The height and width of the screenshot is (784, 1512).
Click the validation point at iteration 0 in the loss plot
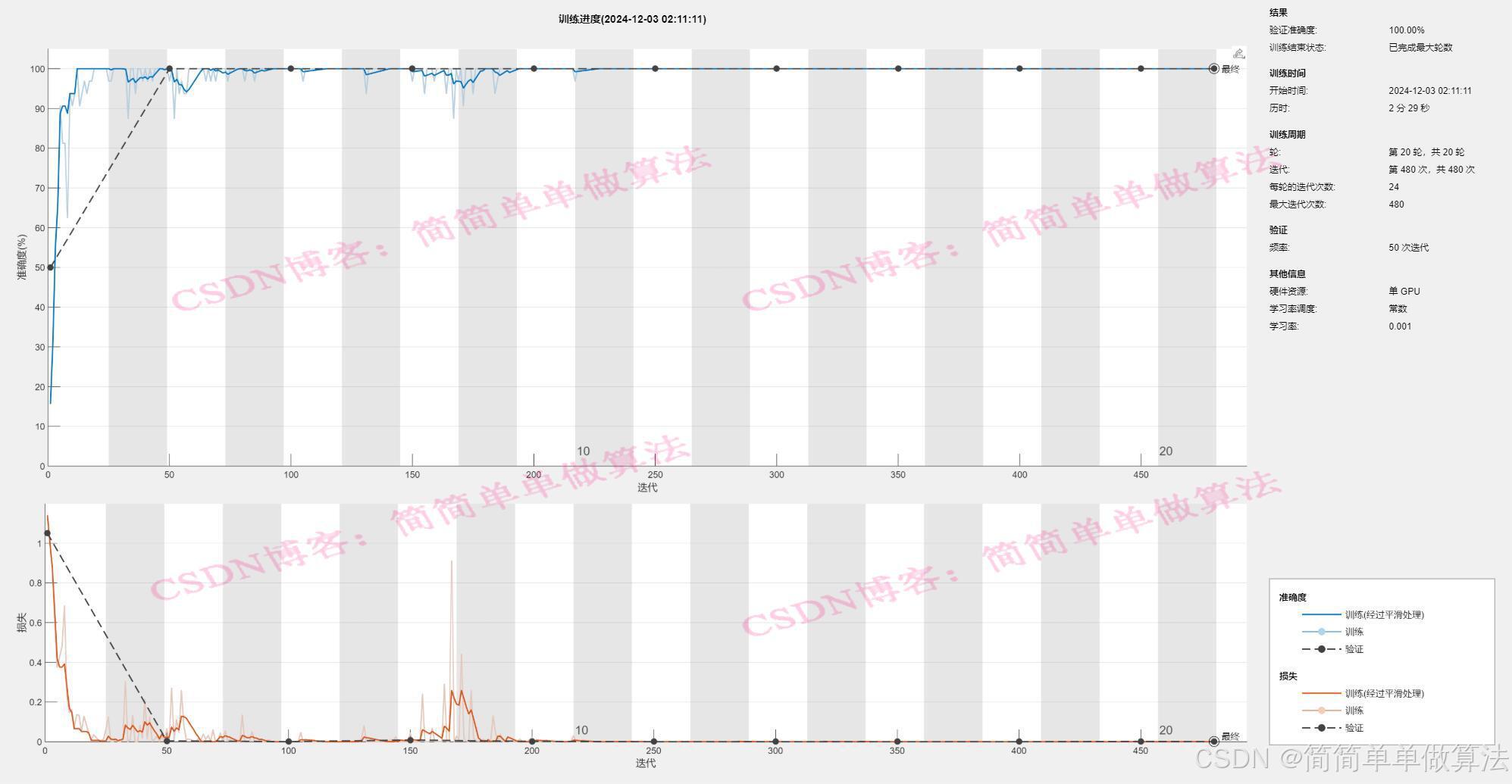(47, 533)
